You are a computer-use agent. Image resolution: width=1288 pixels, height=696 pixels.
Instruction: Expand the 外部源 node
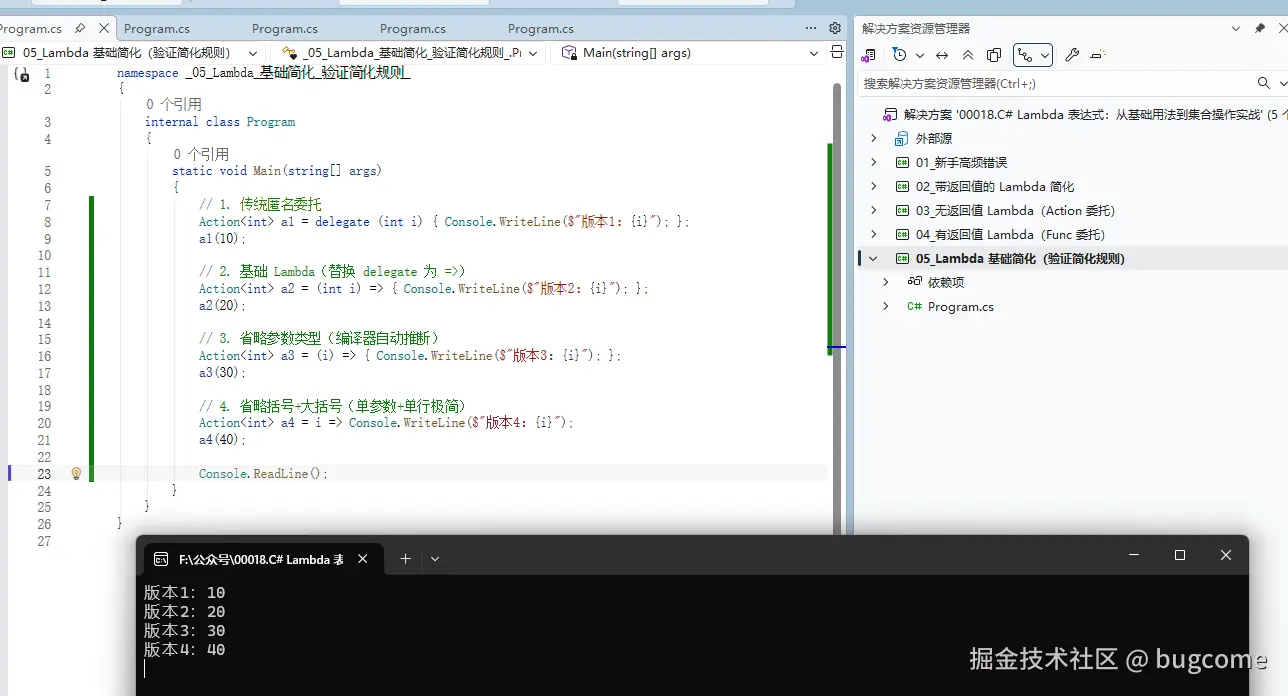coord(874,138)
